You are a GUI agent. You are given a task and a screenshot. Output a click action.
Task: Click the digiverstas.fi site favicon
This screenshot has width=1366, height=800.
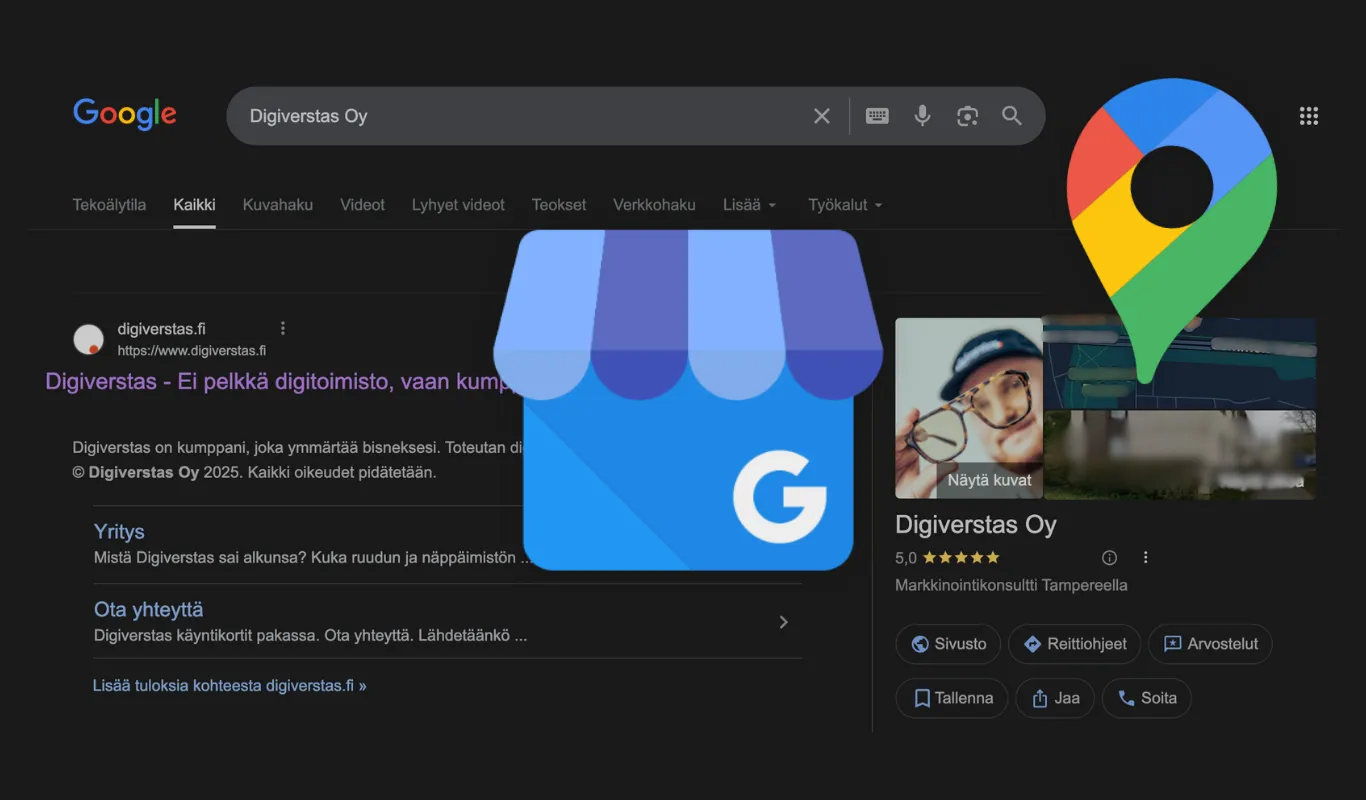click(89, 339)
